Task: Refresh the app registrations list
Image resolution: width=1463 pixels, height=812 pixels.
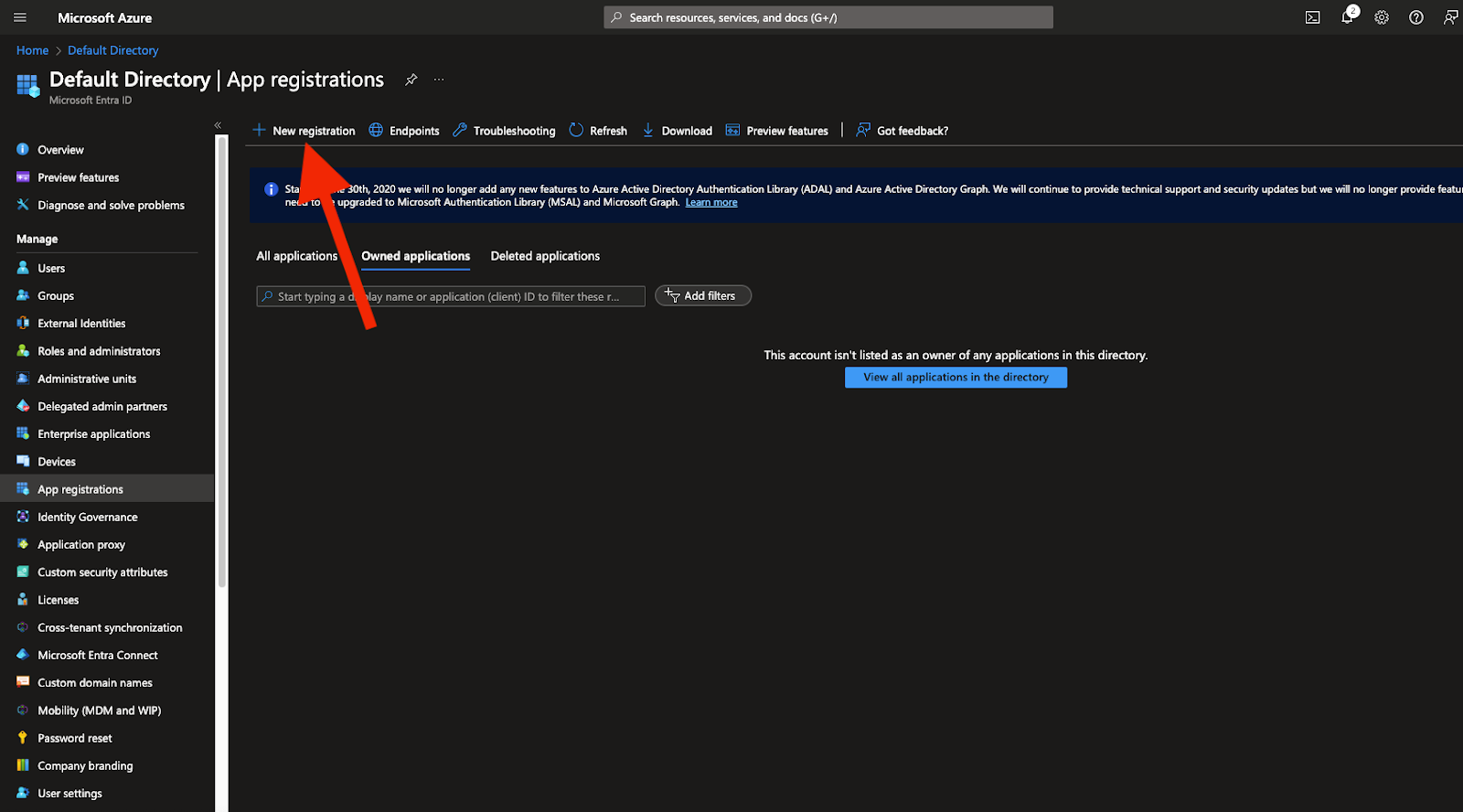Action: 598,131
